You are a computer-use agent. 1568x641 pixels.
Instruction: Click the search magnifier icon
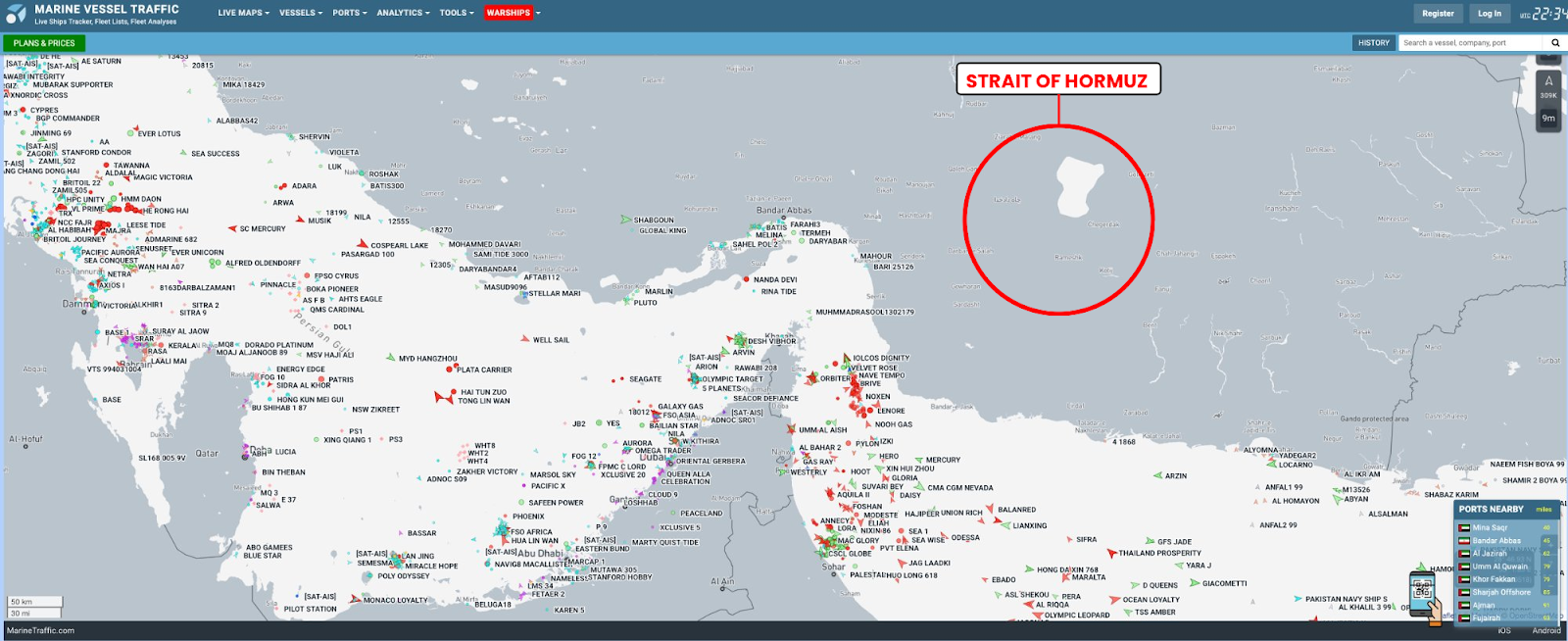[1554, 43]
